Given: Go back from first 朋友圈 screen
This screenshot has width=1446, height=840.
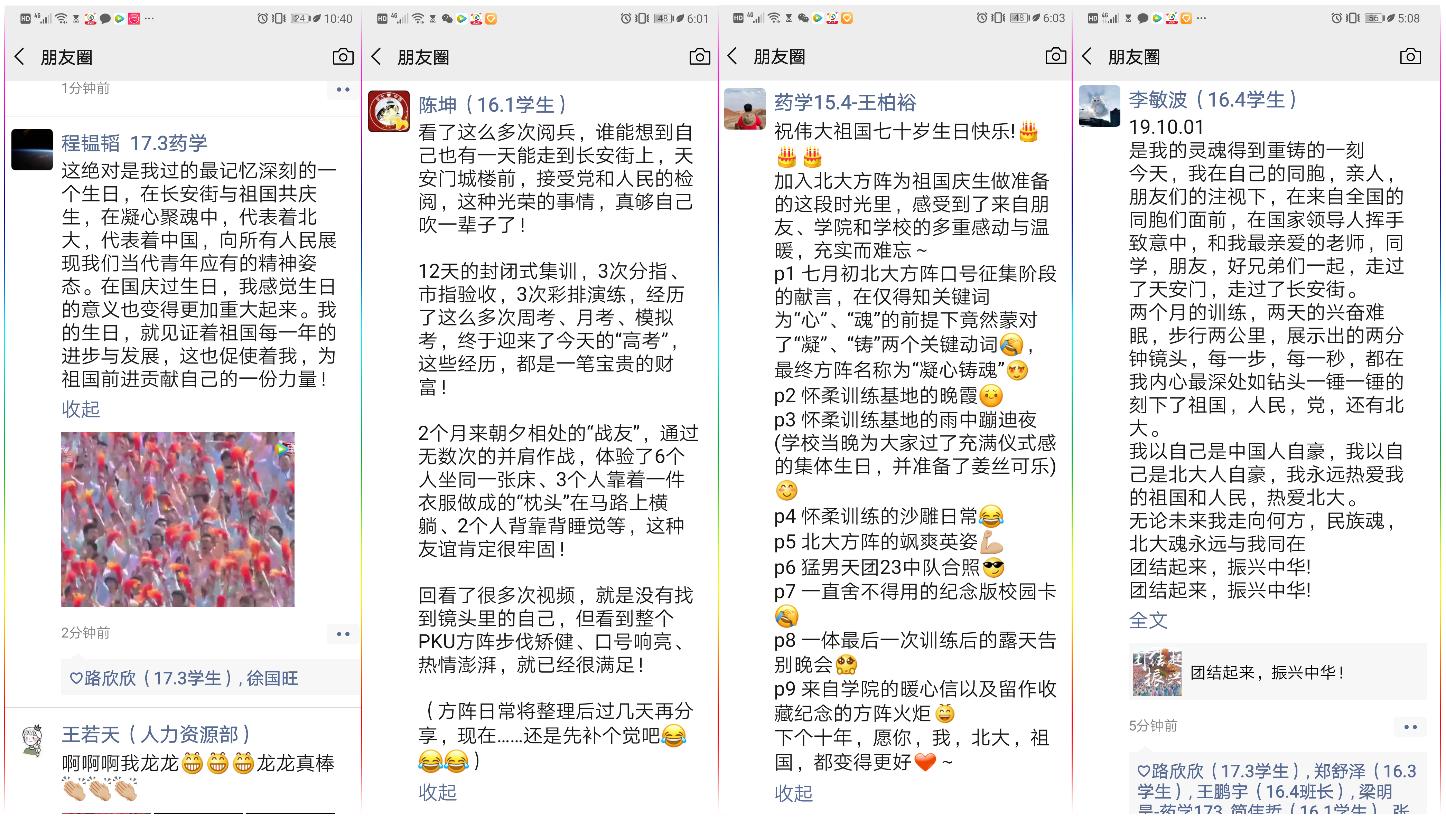Looking at the screenshot, I should [x=20, y=57].
